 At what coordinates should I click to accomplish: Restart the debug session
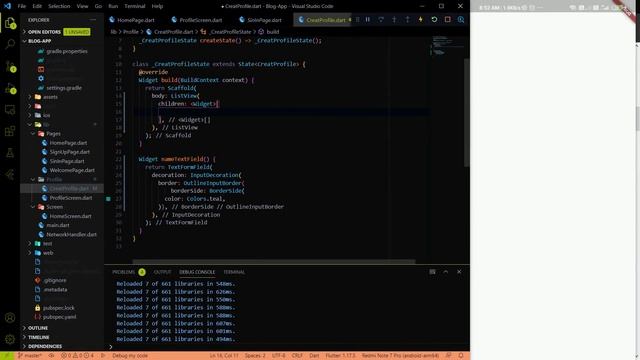click(434, 20)
